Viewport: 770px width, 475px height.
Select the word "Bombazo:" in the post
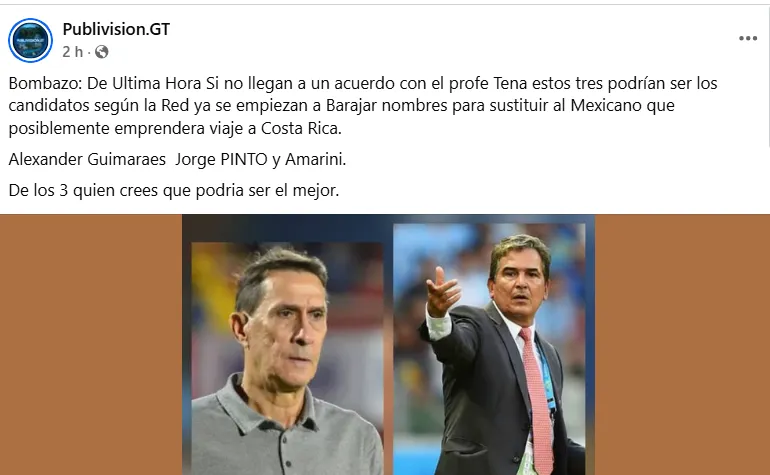point(46,84)
